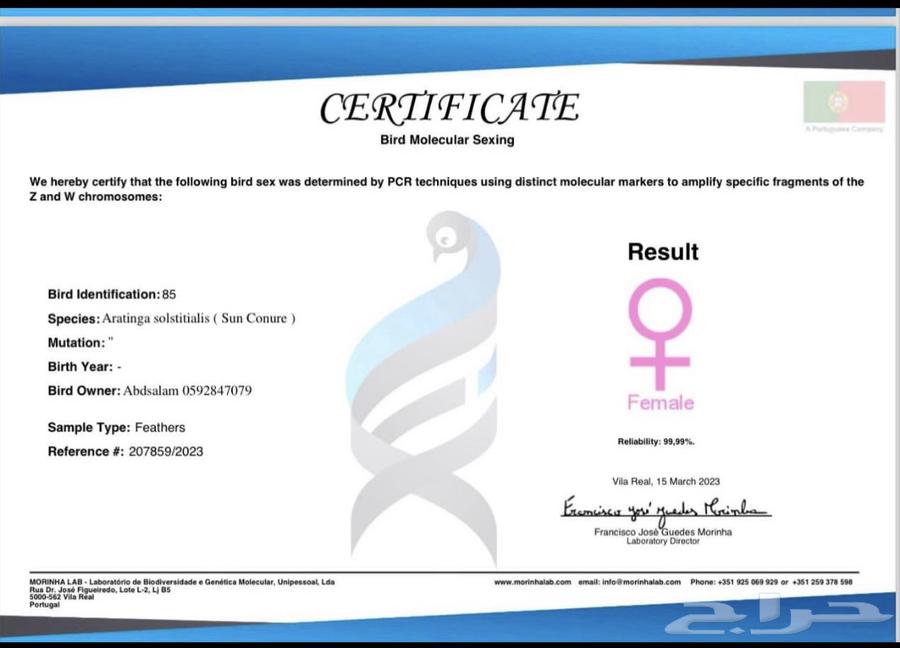900x648 pixels.
Task: Click the laboratory director's handwritten signature
Action: [665, 510]
